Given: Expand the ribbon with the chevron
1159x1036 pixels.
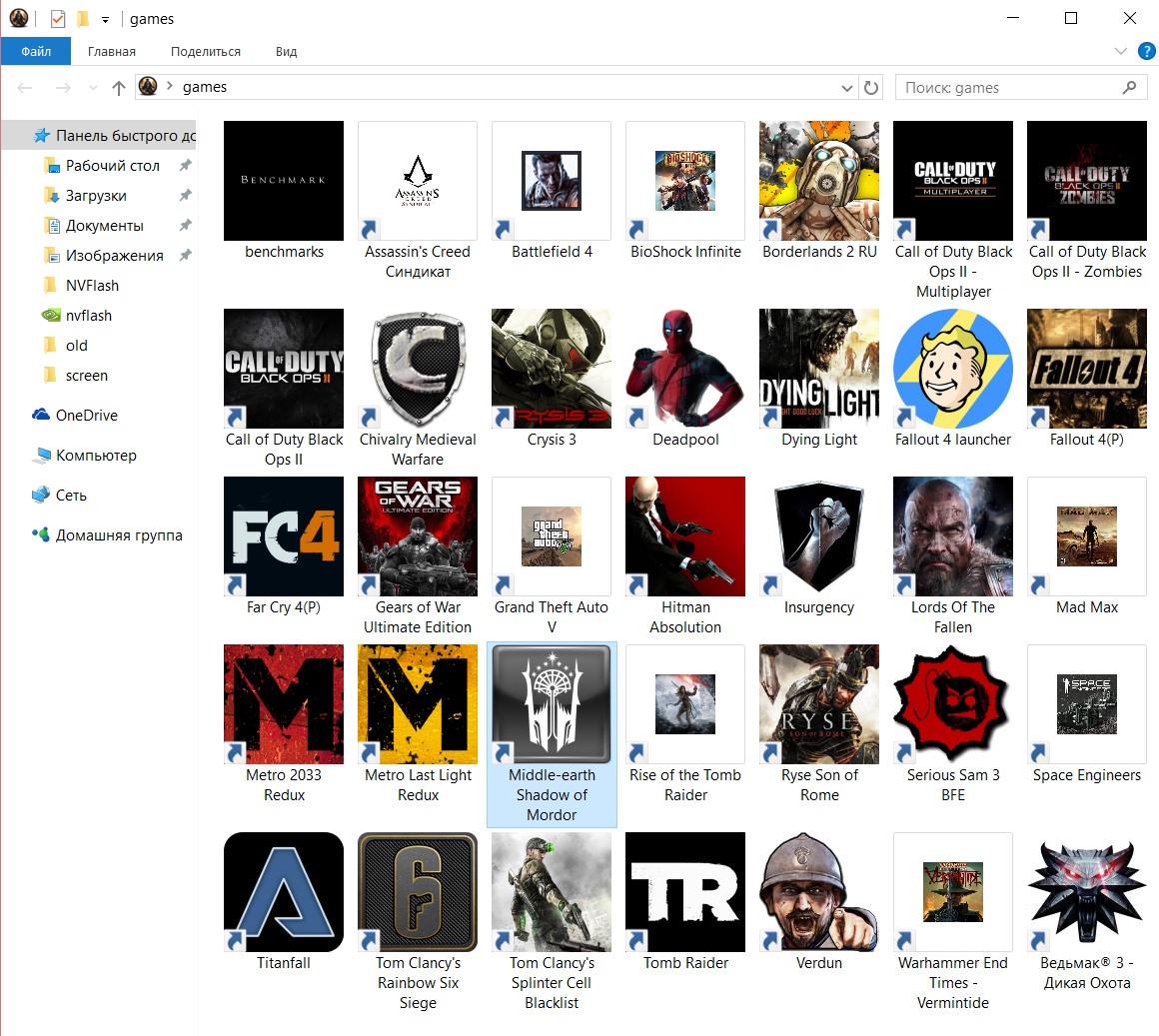Looking at the screenshot, I should (1121, 51).
